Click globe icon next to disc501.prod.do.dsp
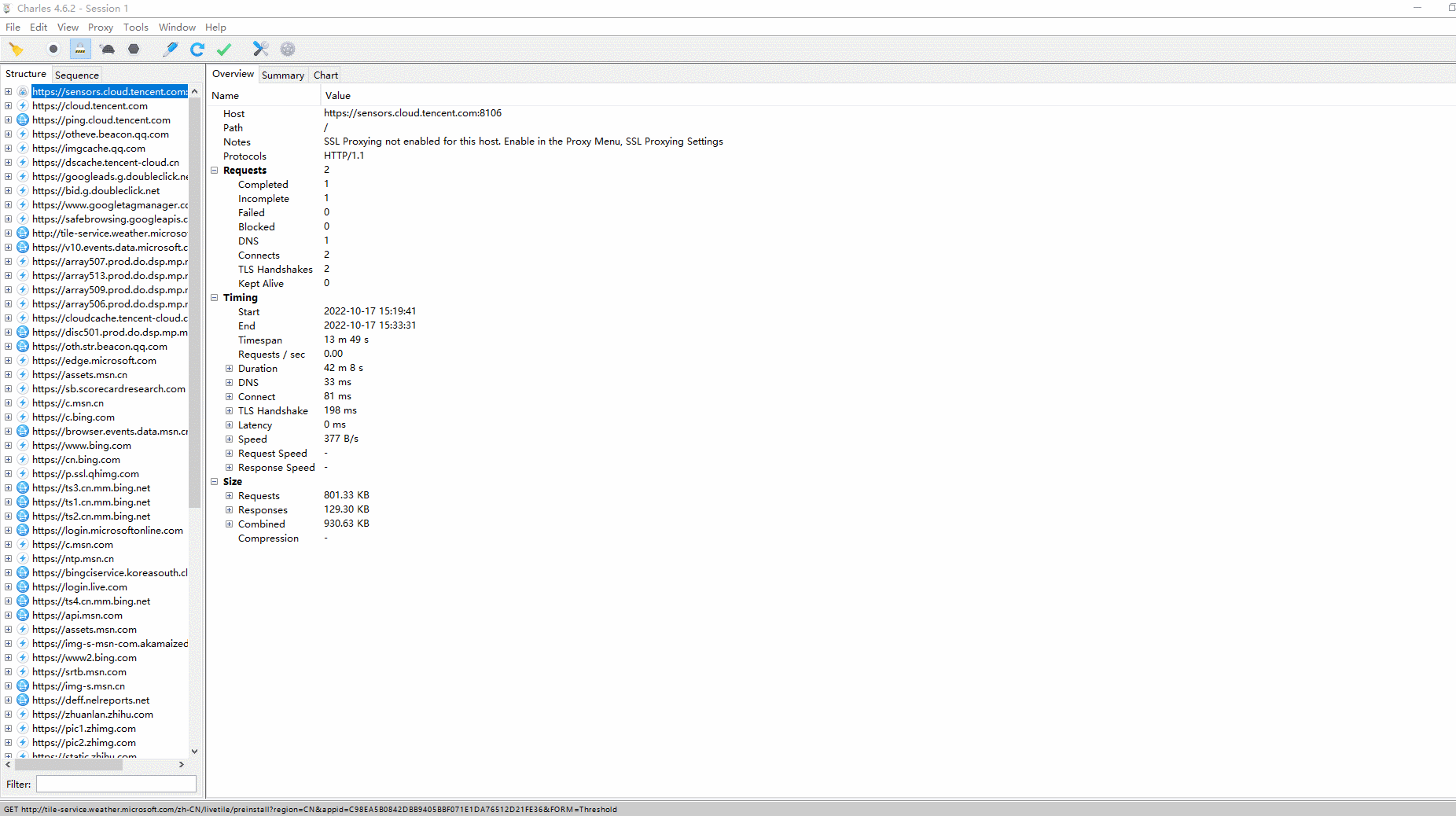The width and height of the screenshot is (1456, 816). pos(23,333)
